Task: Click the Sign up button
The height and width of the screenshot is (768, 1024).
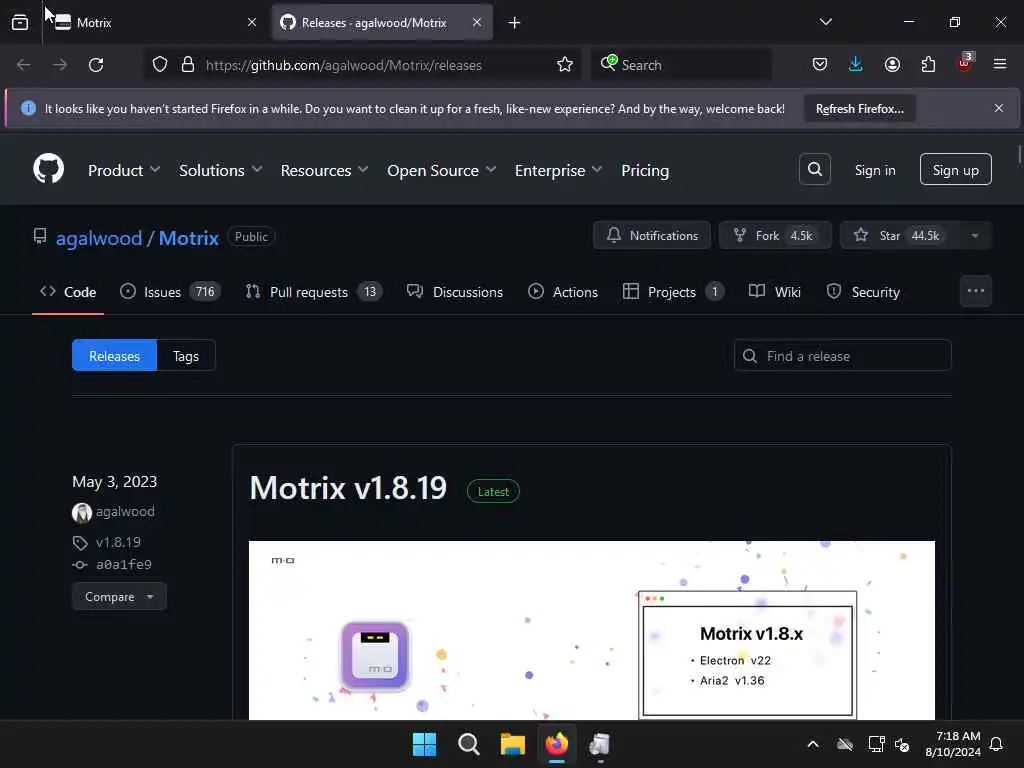Action: click(955, 170)
